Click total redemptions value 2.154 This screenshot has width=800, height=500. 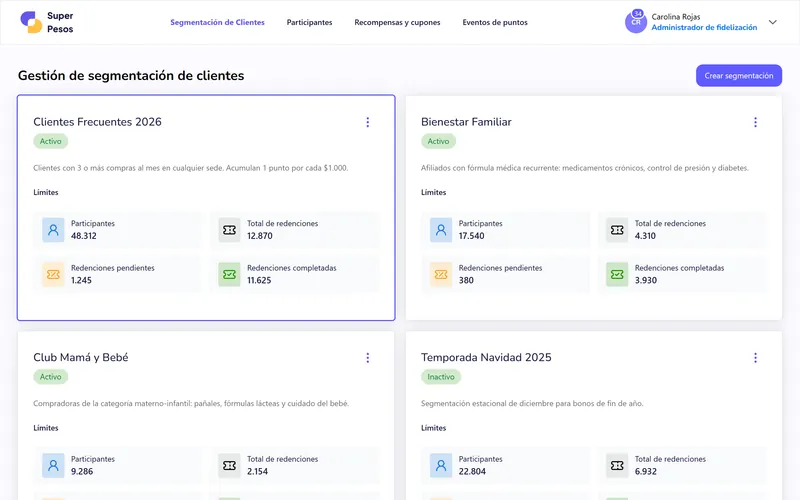[x=258, y=471]
